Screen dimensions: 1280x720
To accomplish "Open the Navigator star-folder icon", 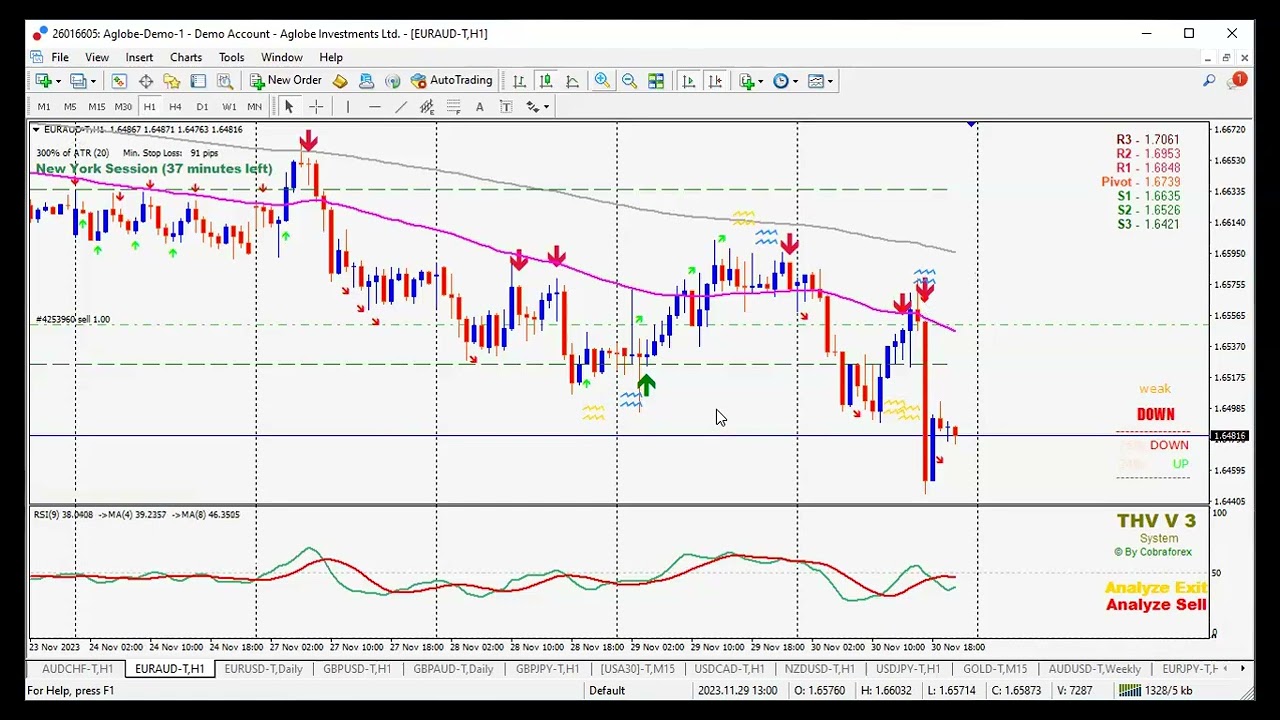I will coord(172,81).
